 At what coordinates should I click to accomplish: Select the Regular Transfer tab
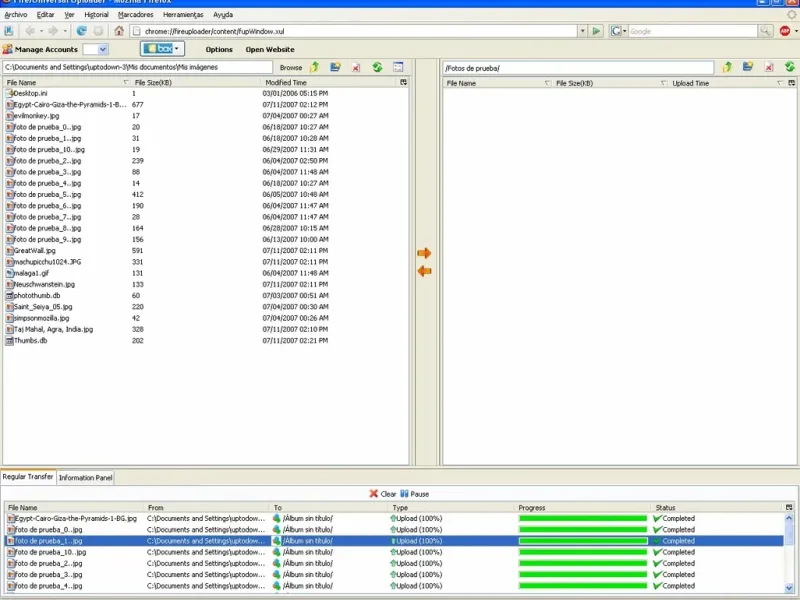[x=28, y=477]
